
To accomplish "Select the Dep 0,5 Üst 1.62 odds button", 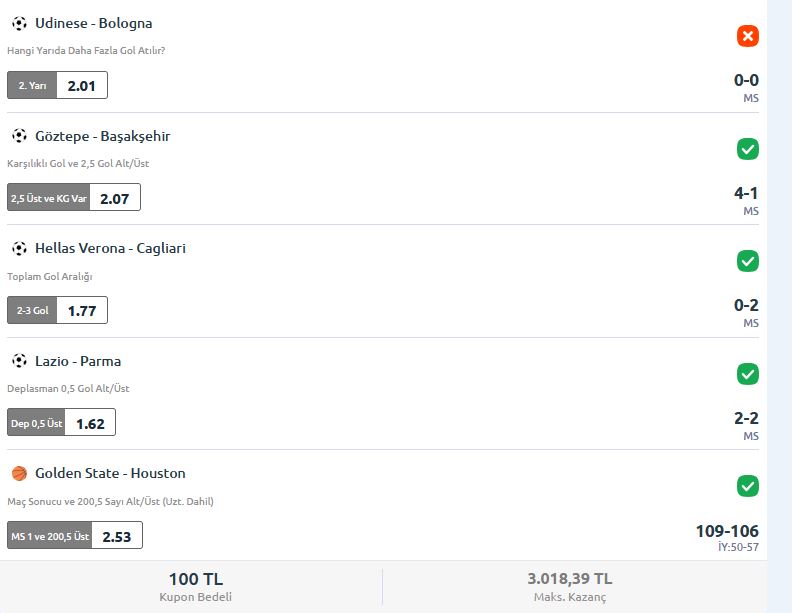I will click(x=61, y=423).
